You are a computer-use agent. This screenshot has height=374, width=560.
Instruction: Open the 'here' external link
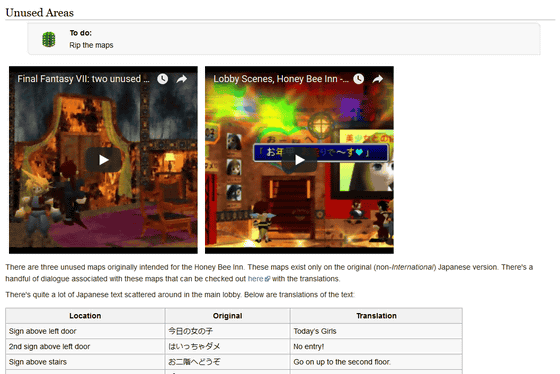pos(255,279)
